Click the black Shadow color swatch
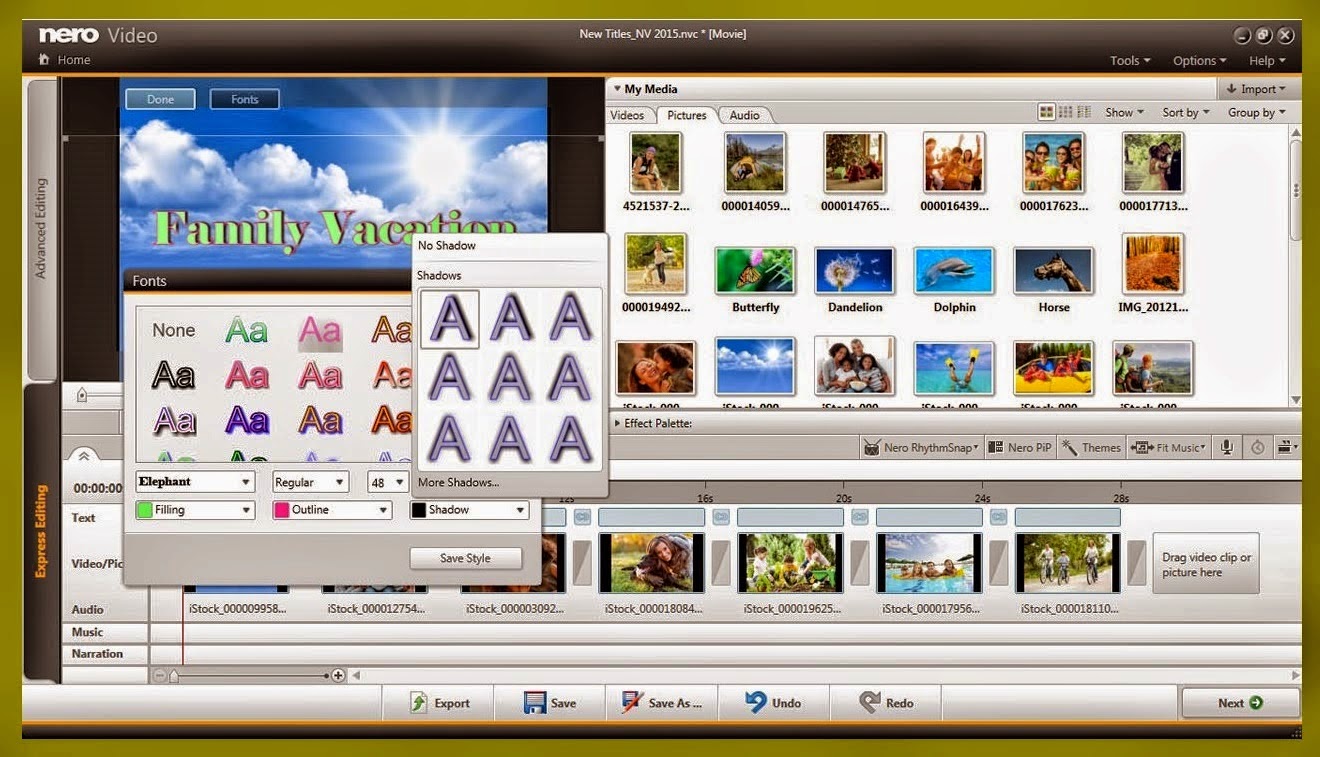 coord(418,510)
